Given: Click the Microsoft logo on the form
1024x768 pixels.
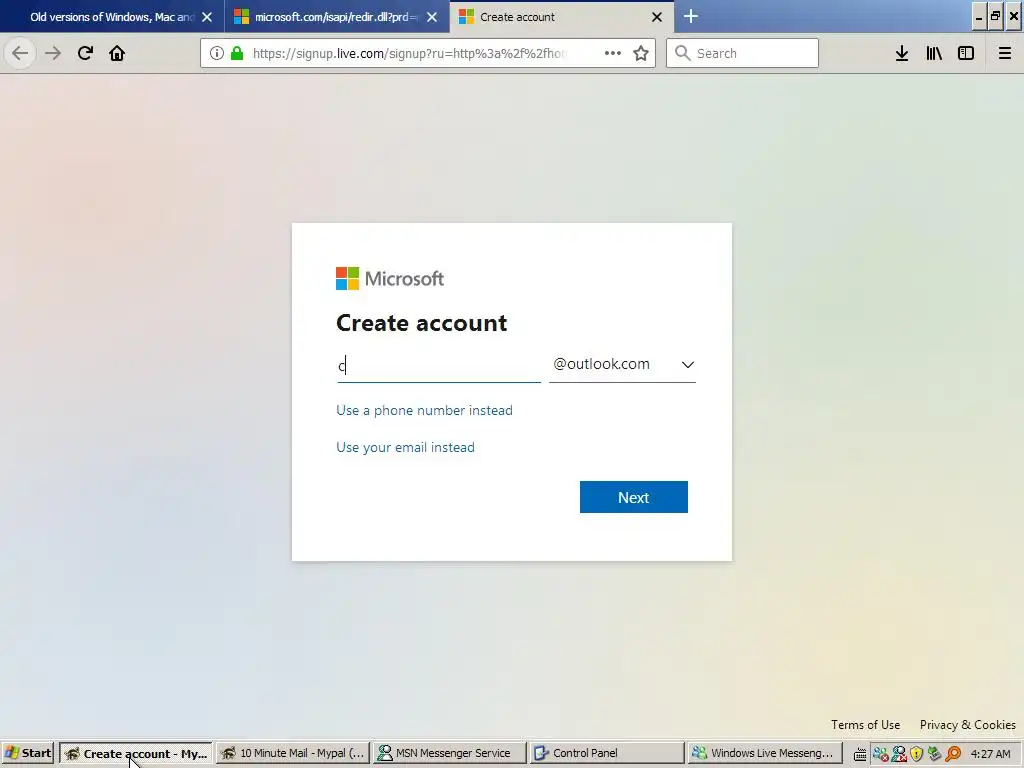Looking at the screenshot, I should [390, 279].
